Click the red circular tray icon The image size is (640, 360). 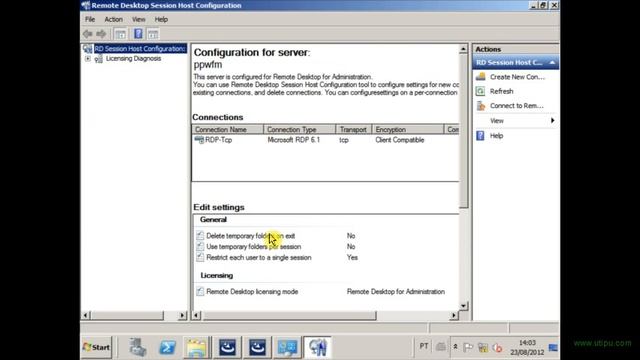pyautogui.click(x=497, y=347)
